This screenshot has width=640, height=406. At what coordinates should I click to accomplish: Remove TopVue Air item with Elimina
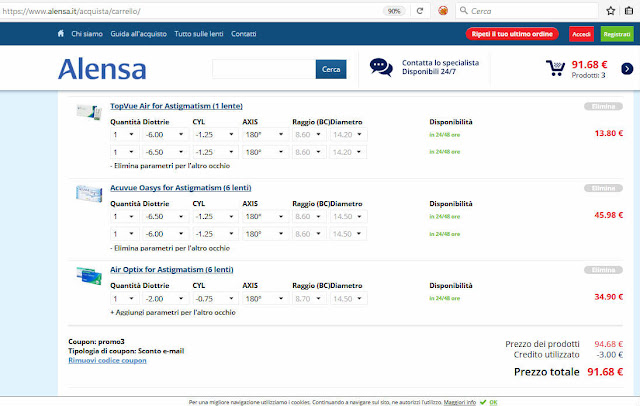point(603,106)
